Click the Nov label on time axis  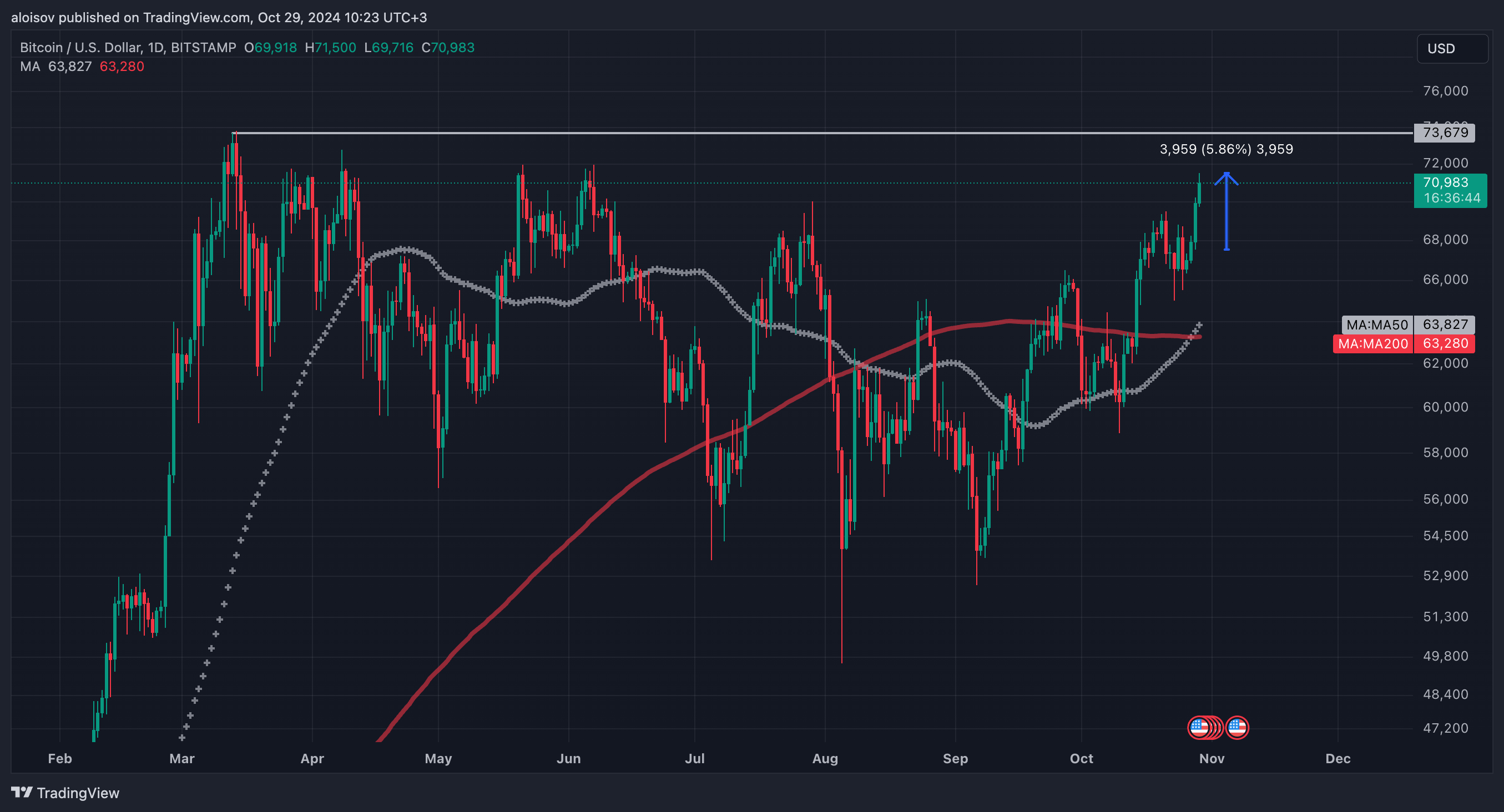1212,759
